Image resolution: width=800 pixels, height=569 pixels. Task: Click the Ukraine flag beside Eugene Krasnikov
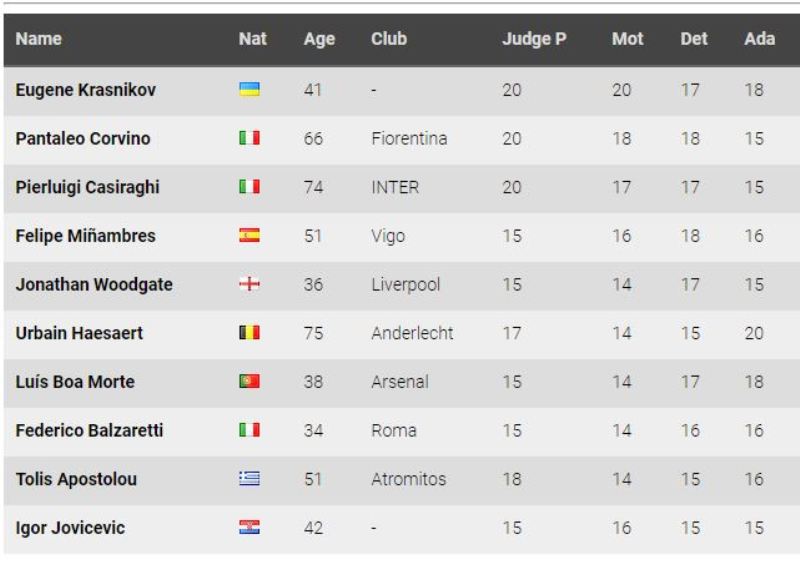tap(250, 90)
